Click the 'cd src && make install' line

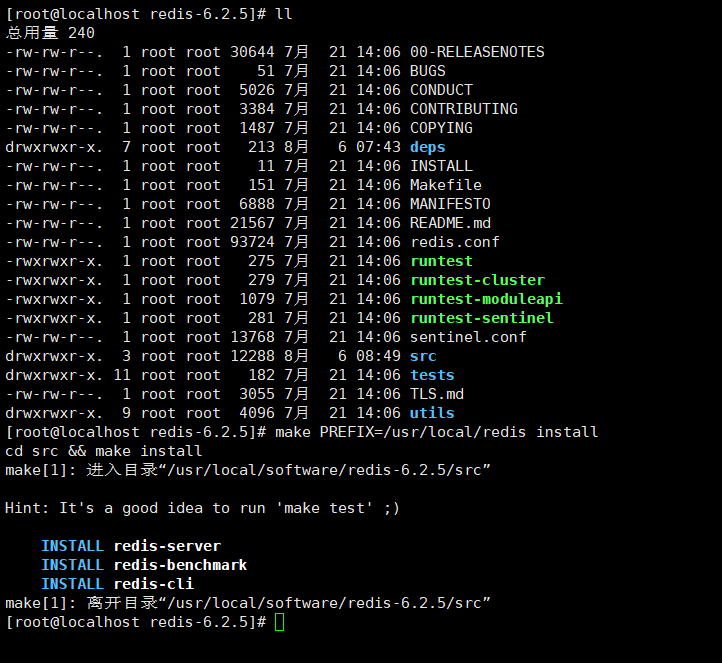click(x=104, y=451)
